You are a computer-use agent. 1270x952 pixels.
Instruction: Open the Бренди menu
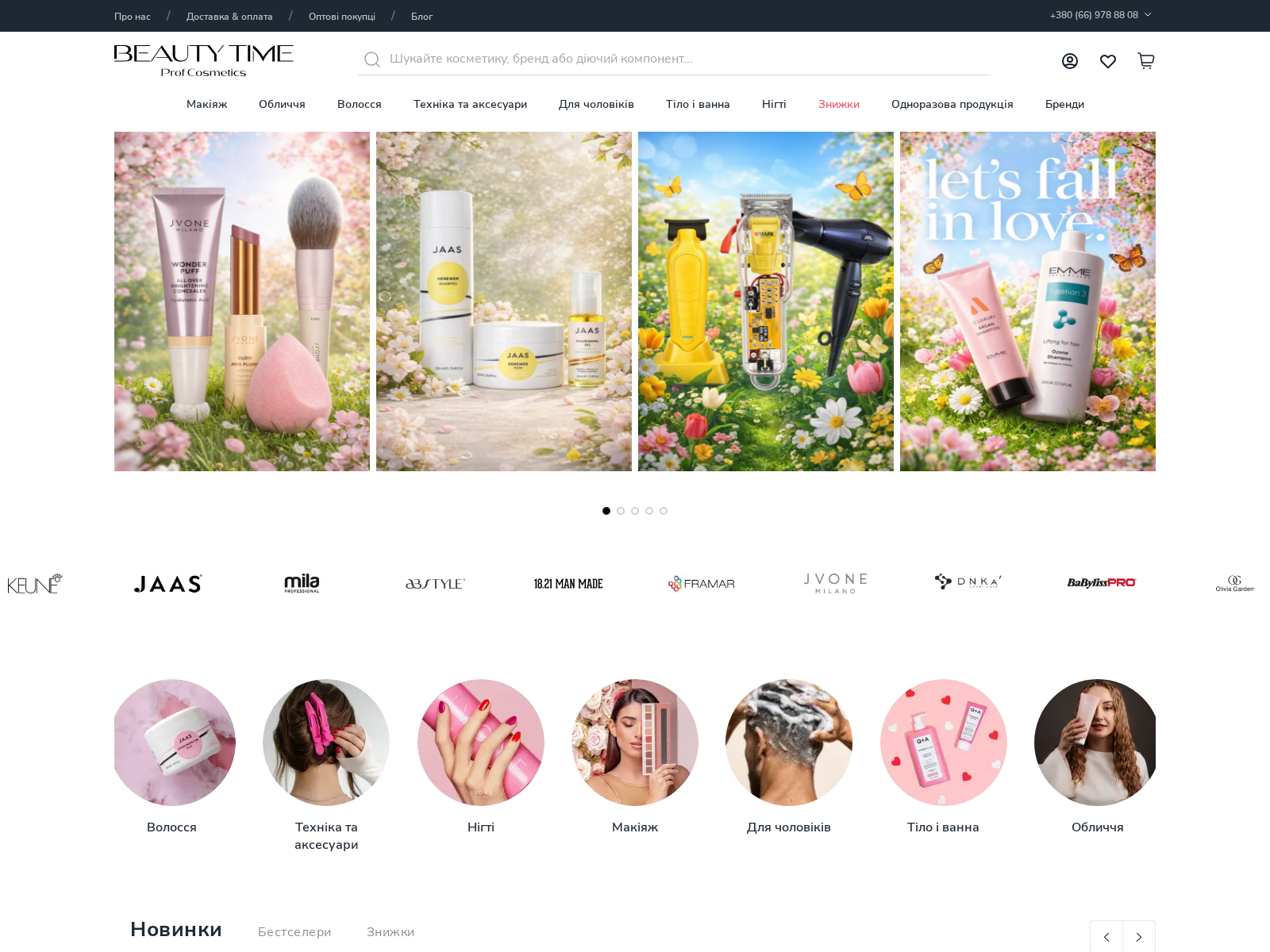1064,104
